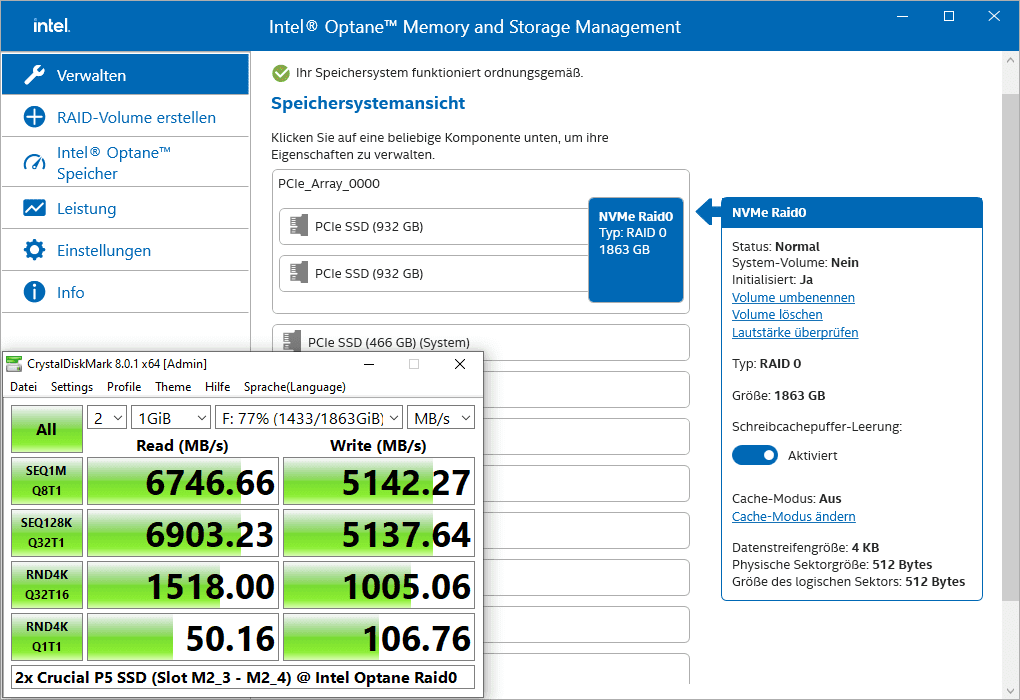Image resolution: width=1020 pixels, height=700 pixels.
Task: Minimize the CrystalDiskMark window
Action: click(369, 364)
